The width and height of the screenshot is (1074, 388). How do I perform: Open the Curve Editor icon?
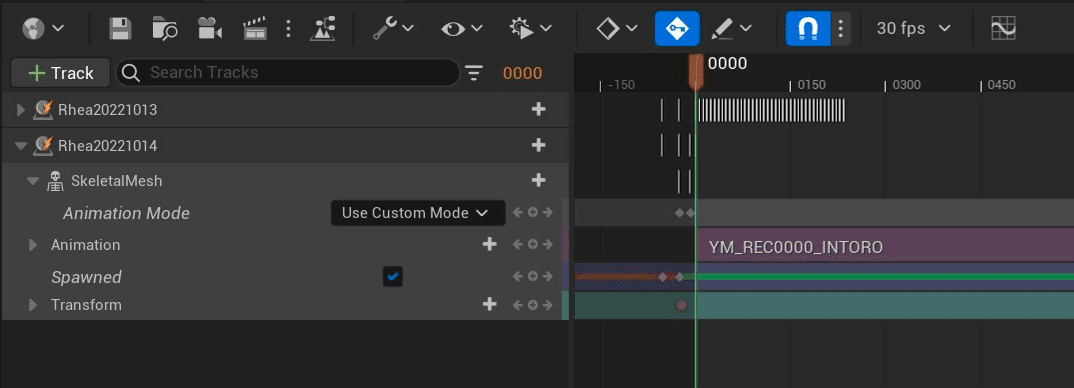pos(1003,29)
